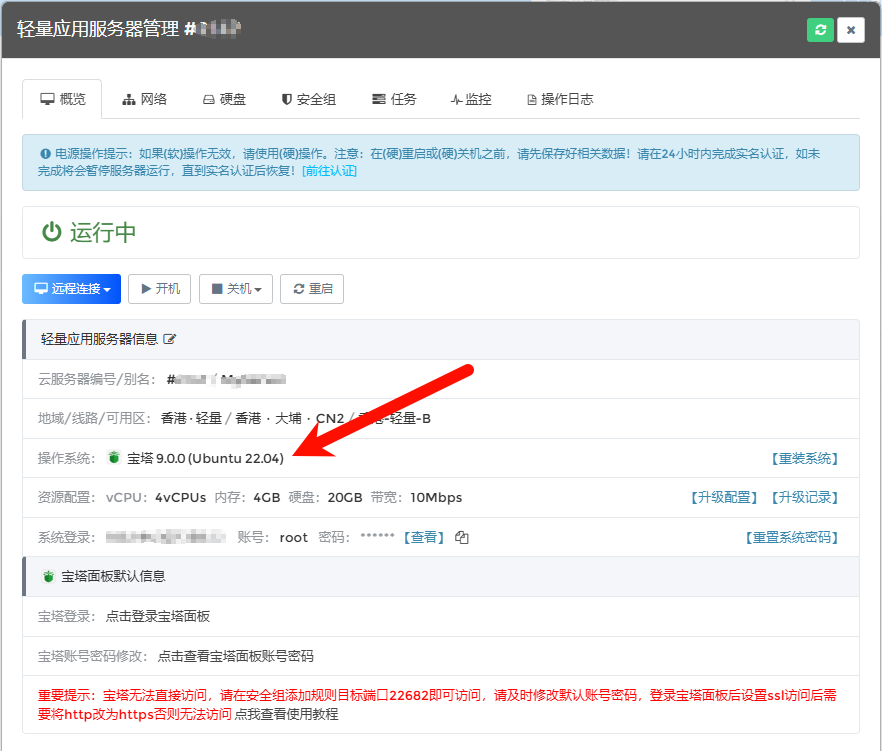Click 查看 to reveal the password
Image resolution: width=882 pixels, height=751 pixels.
tap(424, 538)
